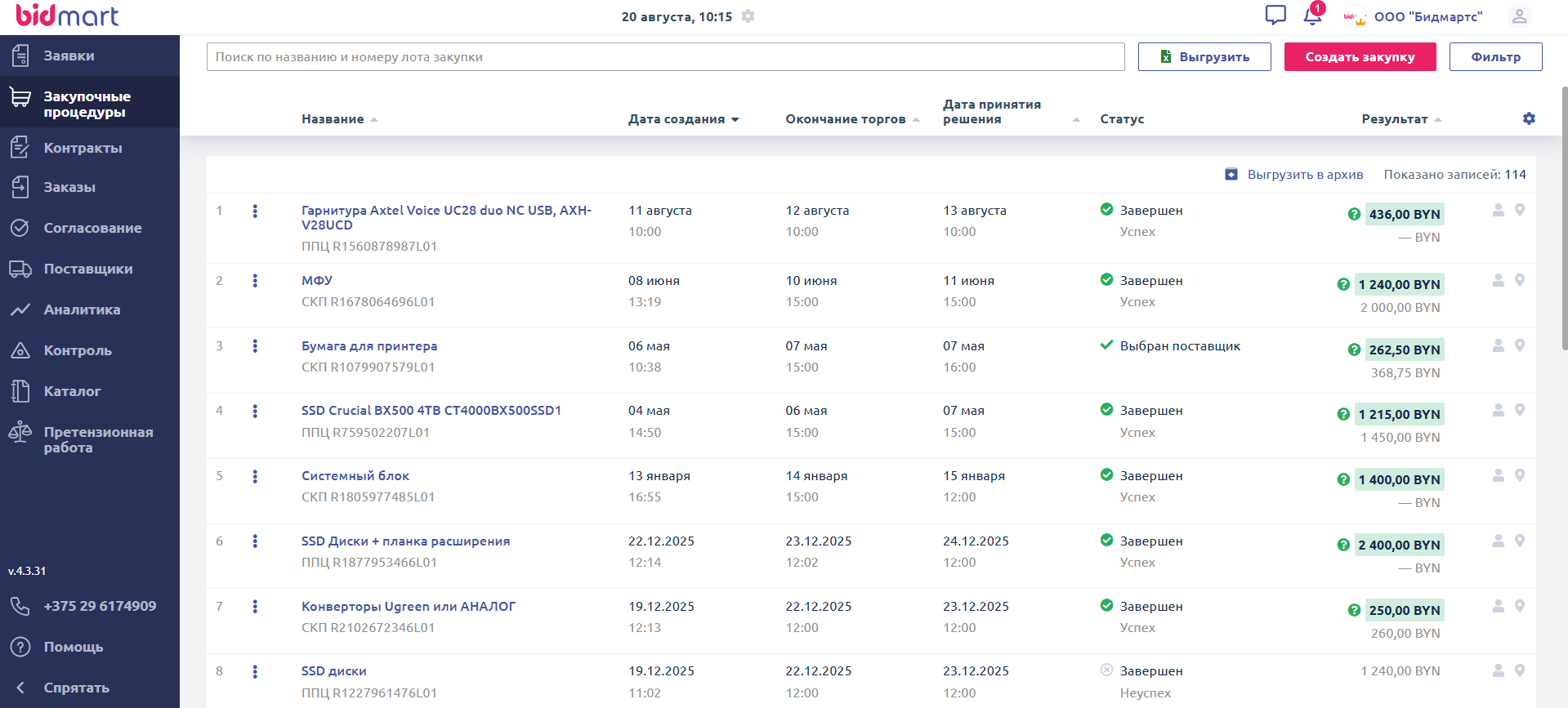This screenshot has height=708, width=1568.
Task: Sort table by Дата создания column
Action: click(x=683, y=119)
